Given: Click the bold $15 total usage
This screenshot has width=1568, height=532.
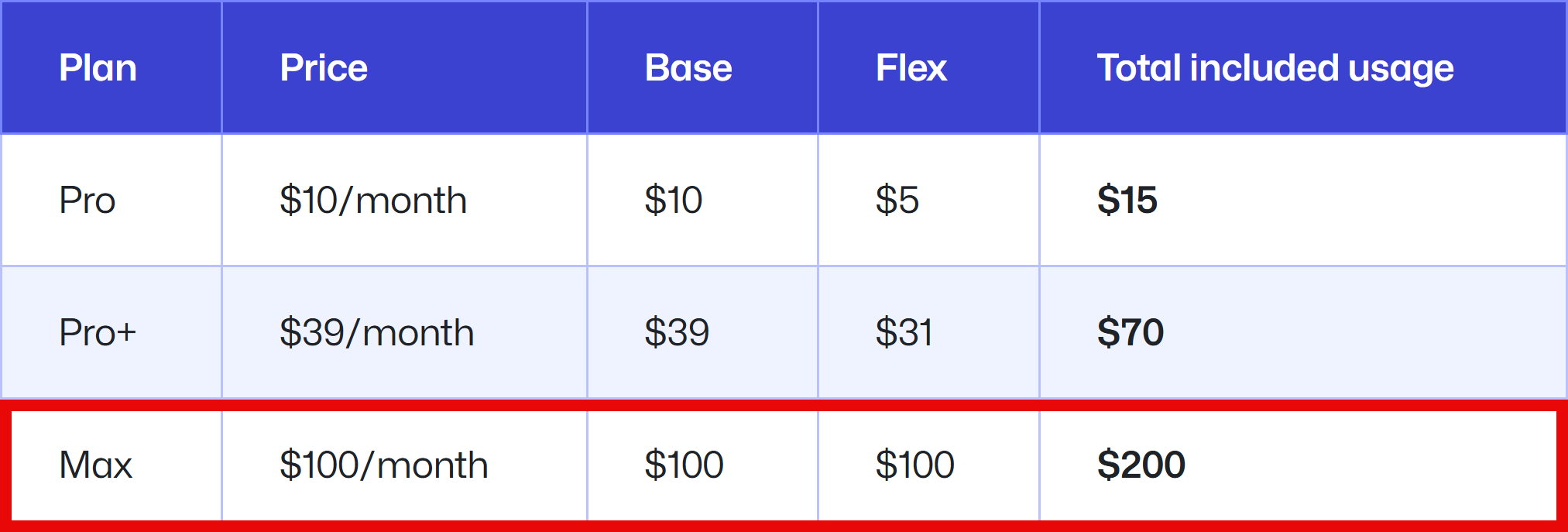Looking at the screenshot, I should coord(1127,201).
